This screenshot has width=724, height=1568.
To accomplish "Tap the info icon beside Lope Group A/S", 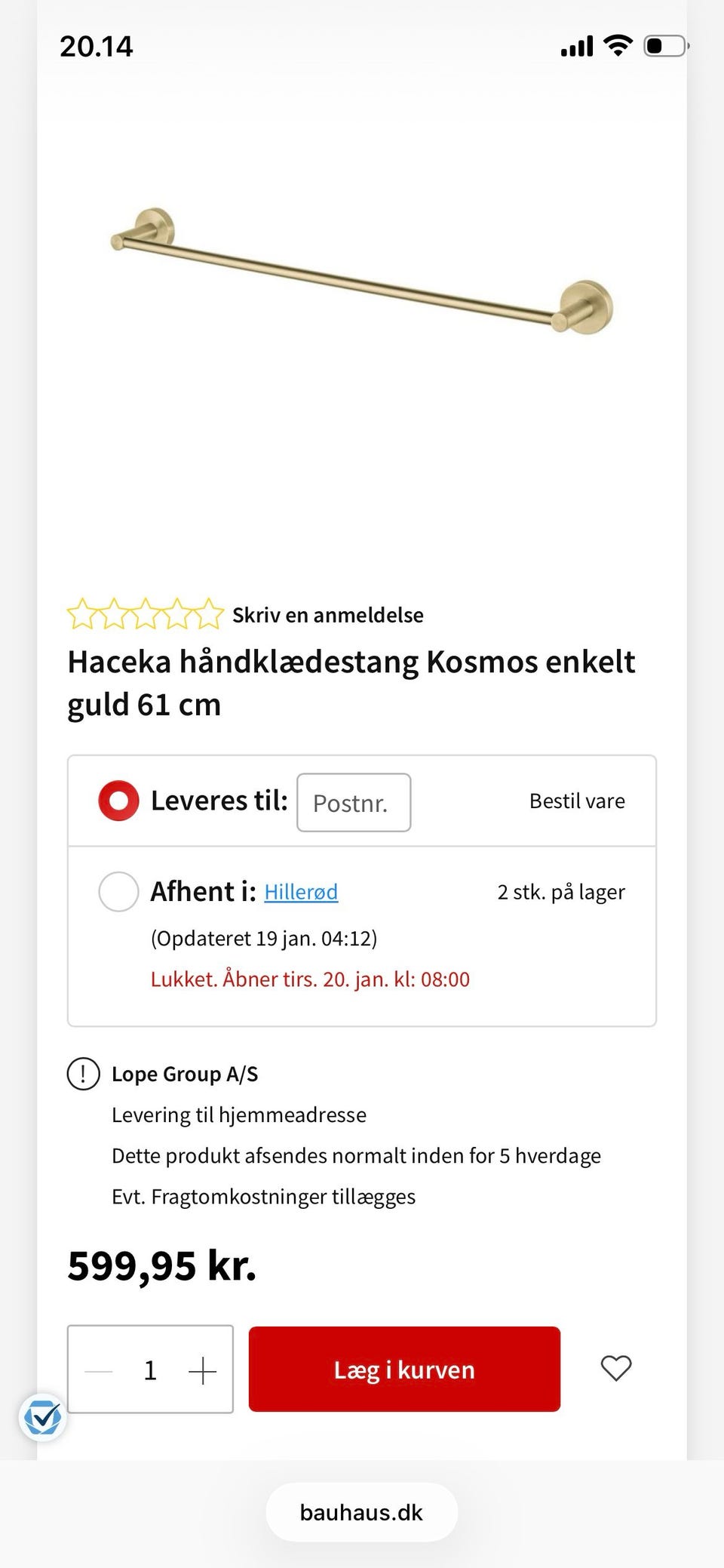I will pos(84,1074).
